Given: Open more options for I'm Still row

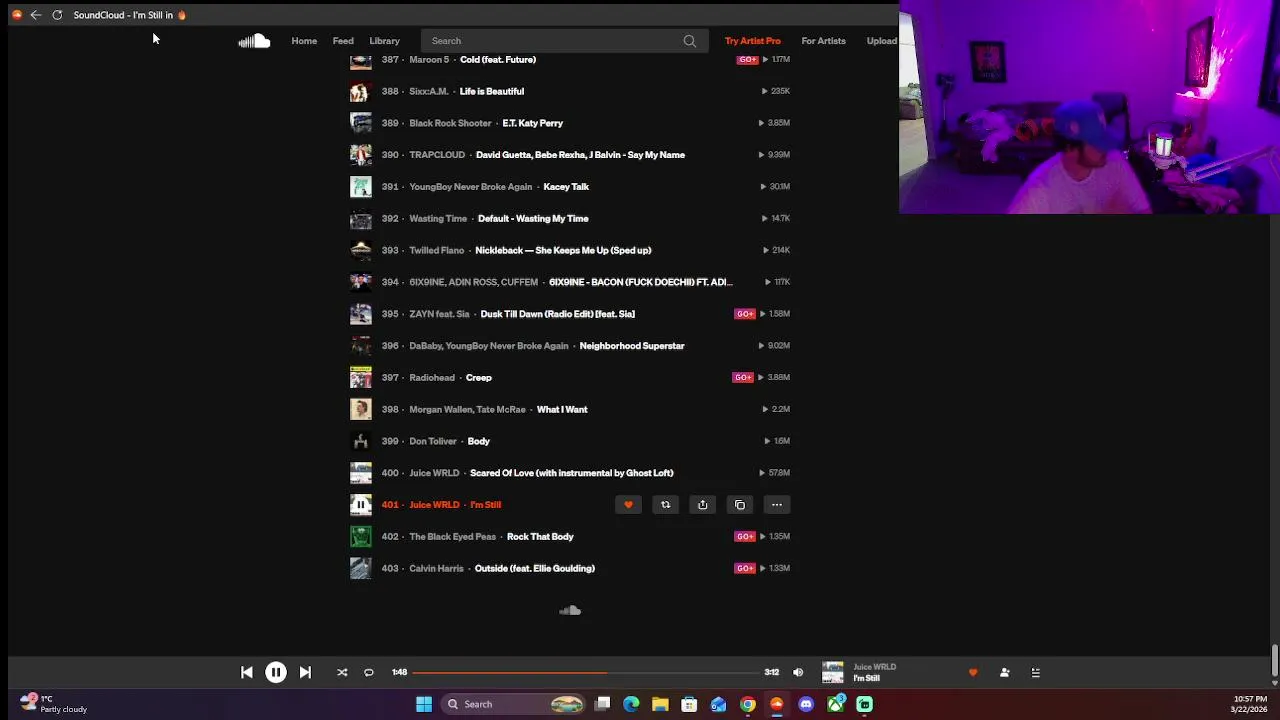Looking at the screenshot, I should (x=777, y=505).
